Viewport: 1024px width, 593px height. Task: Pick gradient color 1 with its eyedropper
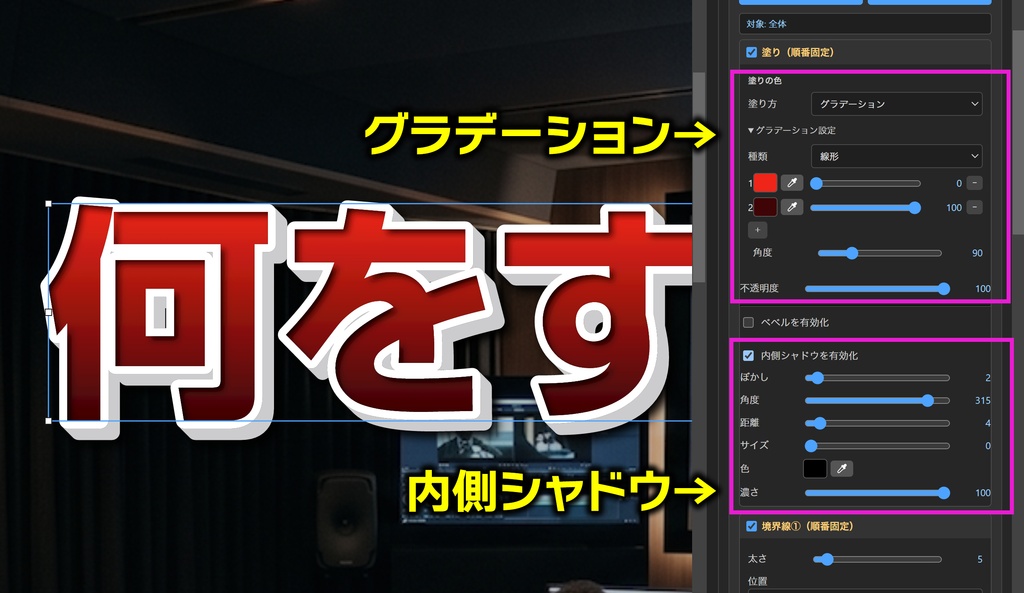792,183
